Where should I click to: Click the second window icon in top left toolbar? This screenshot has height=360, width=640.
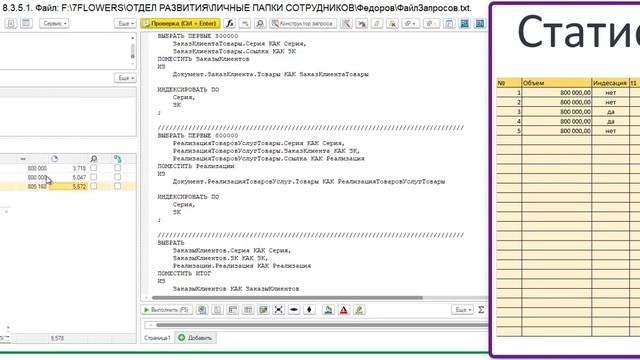click(x=26, y=24)
